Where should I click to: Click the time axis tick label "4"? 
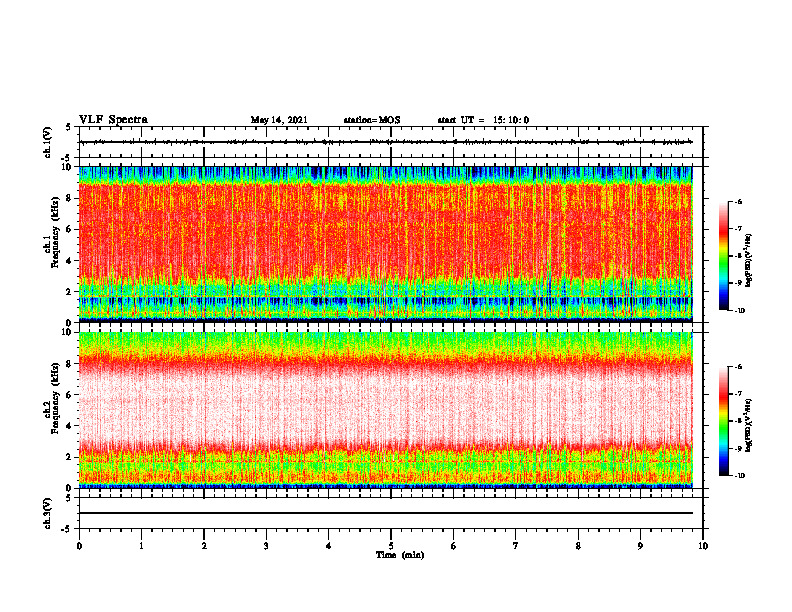[x=329, y=546]
